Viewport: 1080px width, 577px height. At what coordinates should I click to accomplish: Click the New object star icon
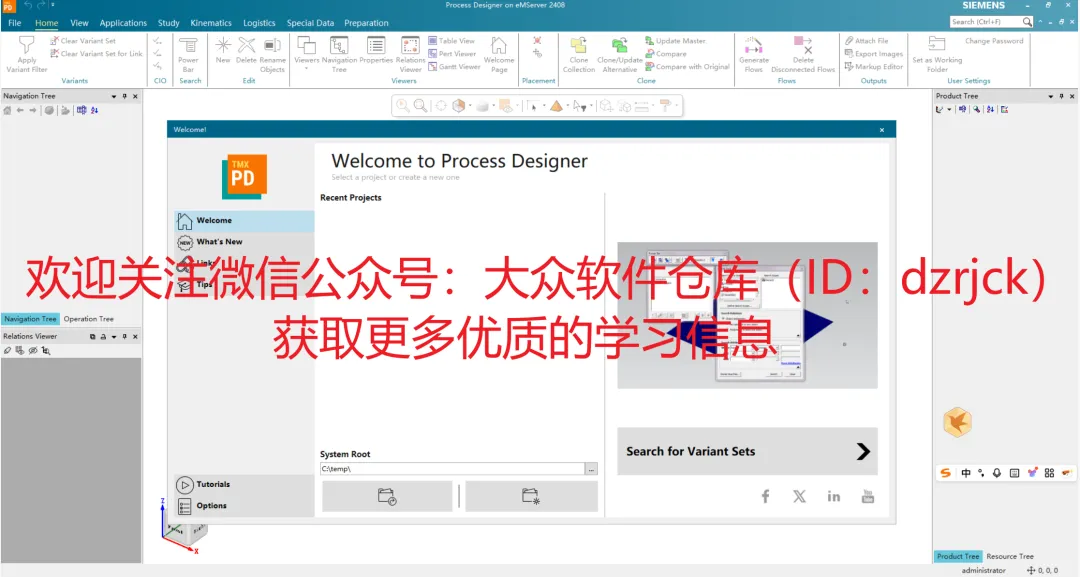(223, 45)
